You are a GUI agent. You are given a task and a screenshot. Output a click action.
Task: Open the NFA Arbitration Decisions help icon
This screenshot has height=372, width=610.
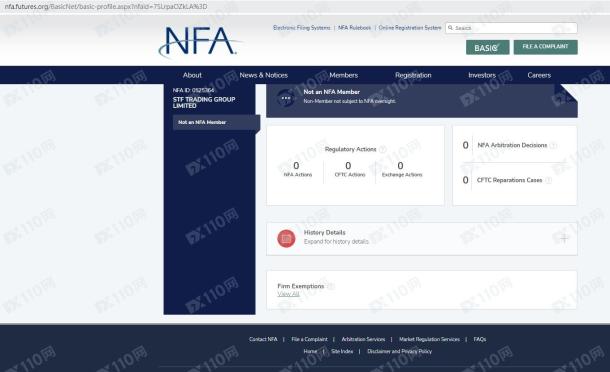[x=554, y=146]
